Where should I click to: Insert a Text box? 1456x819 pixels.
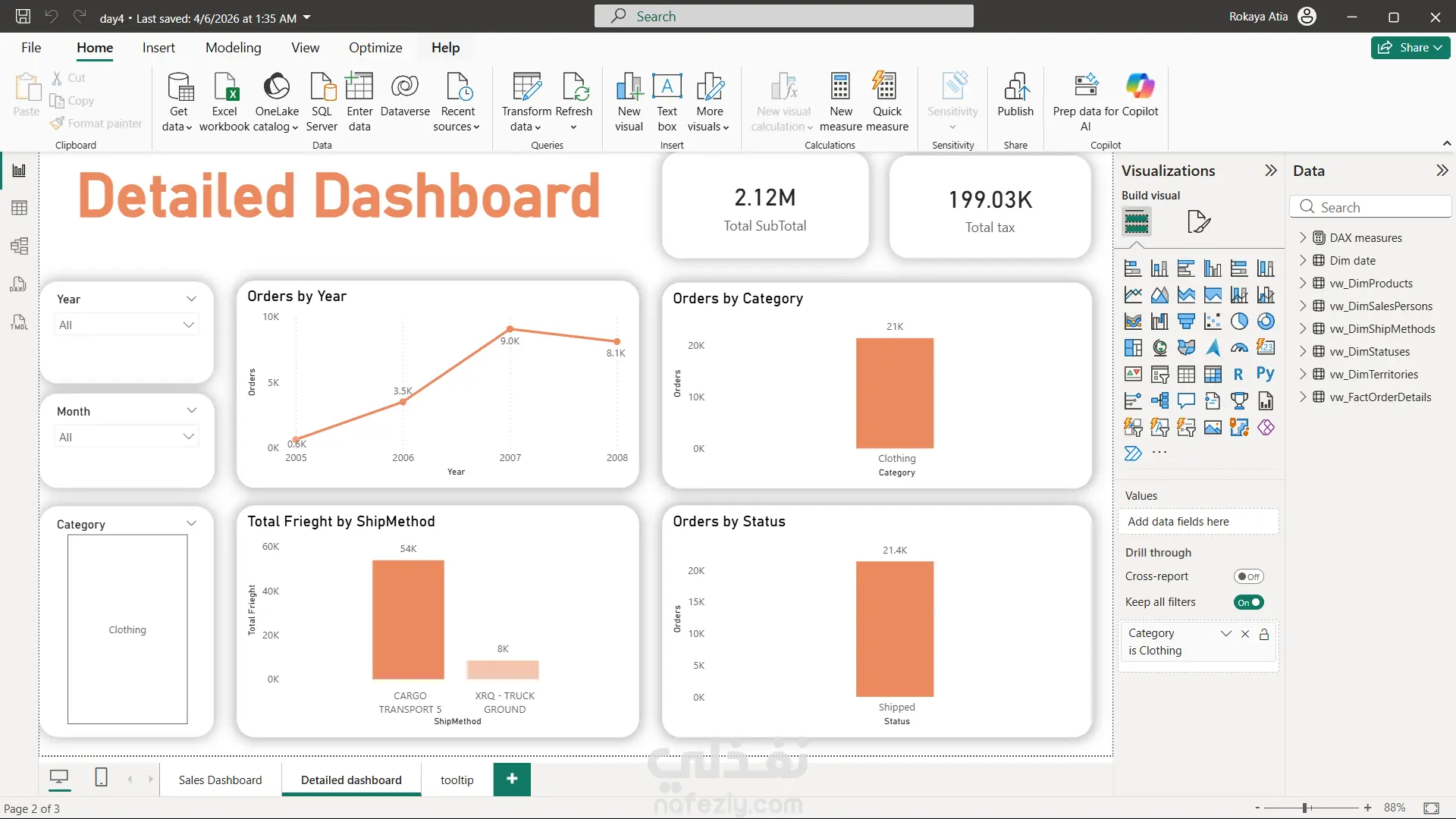click(667, 102)
